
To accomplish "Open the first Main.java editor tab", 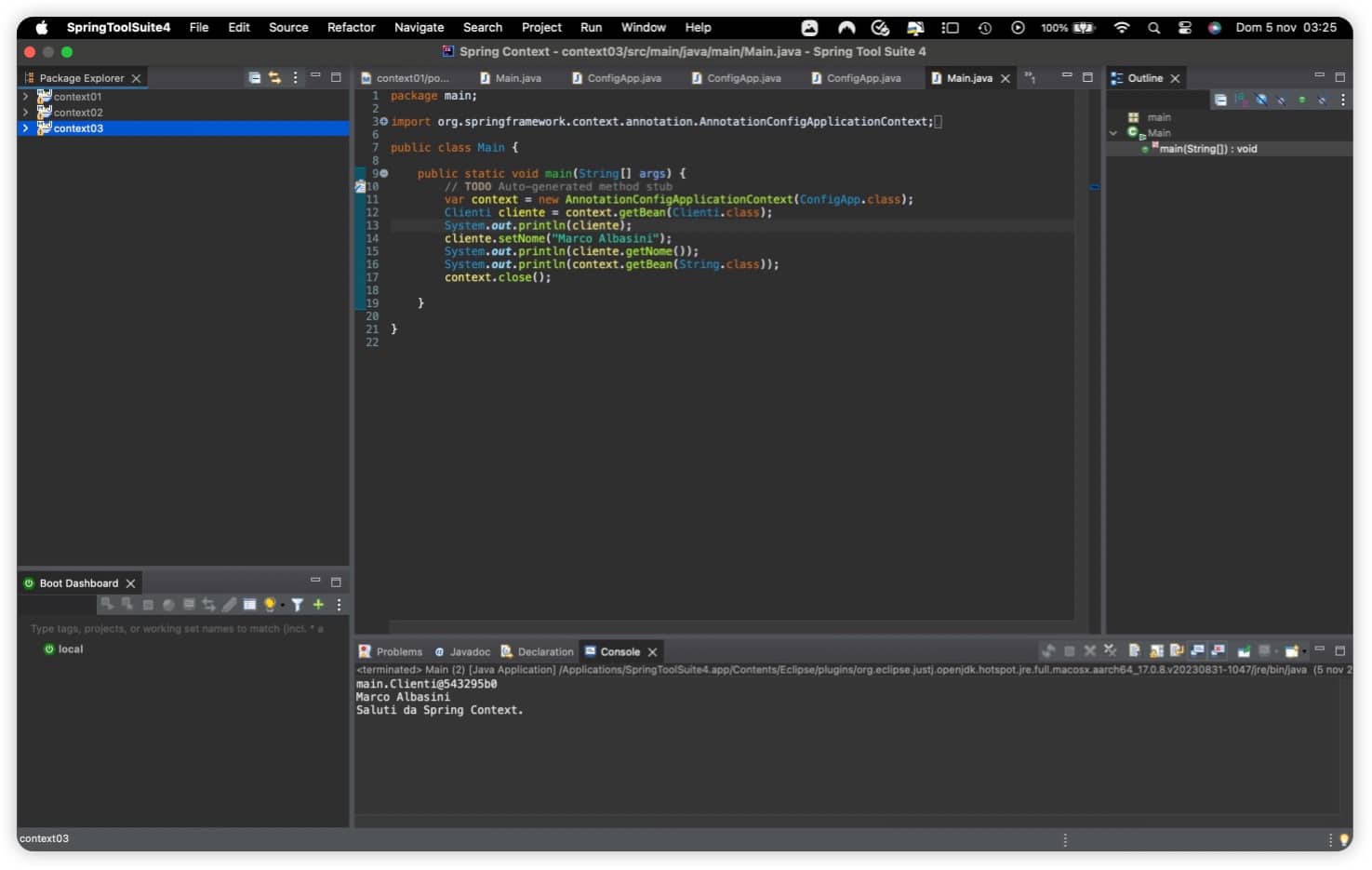I will (x=511, y=78).
